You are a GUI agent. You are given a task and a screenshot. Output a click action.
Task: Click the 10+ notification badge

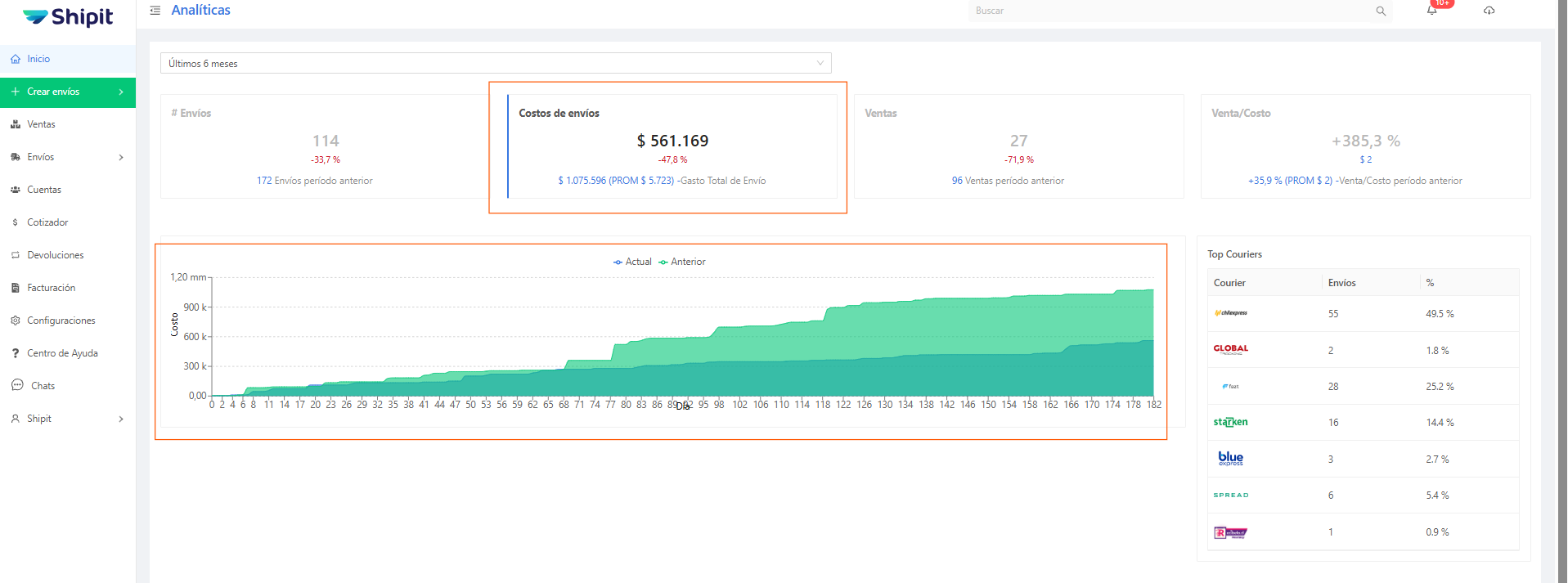[x=1443, y=3]
